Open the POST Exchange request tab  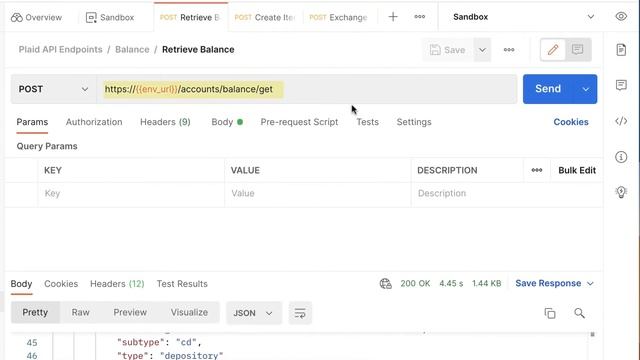tap(338, 18)
